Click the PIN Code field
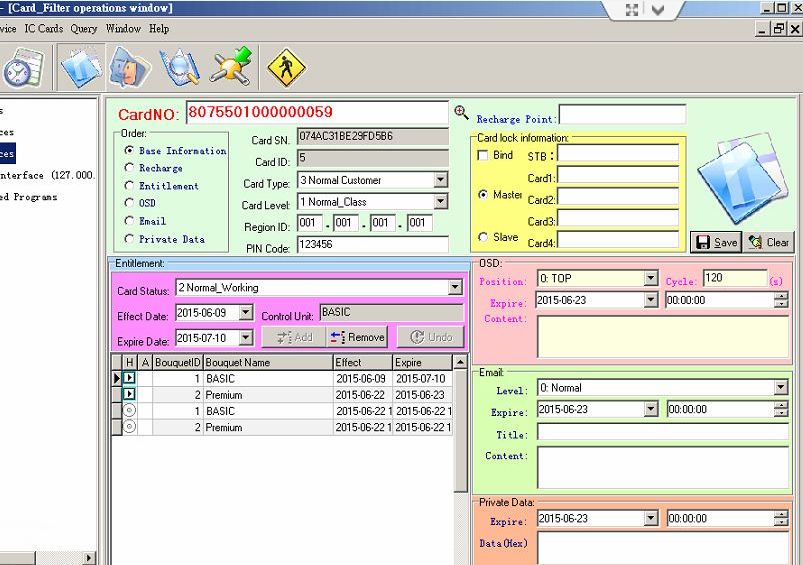Screen dimensions: 803x565 (x=373, y=244)
